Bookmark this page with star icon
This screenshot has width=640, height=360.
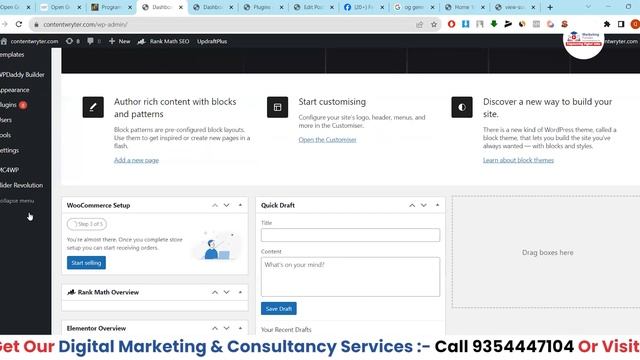(x=434, y=24)
